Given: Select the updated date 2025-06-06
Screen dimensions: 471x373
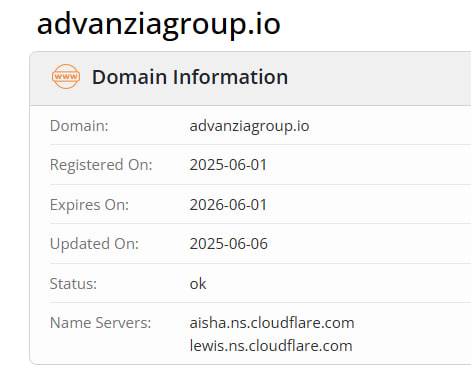Looking at the screenshot, I should pos(229,244).
